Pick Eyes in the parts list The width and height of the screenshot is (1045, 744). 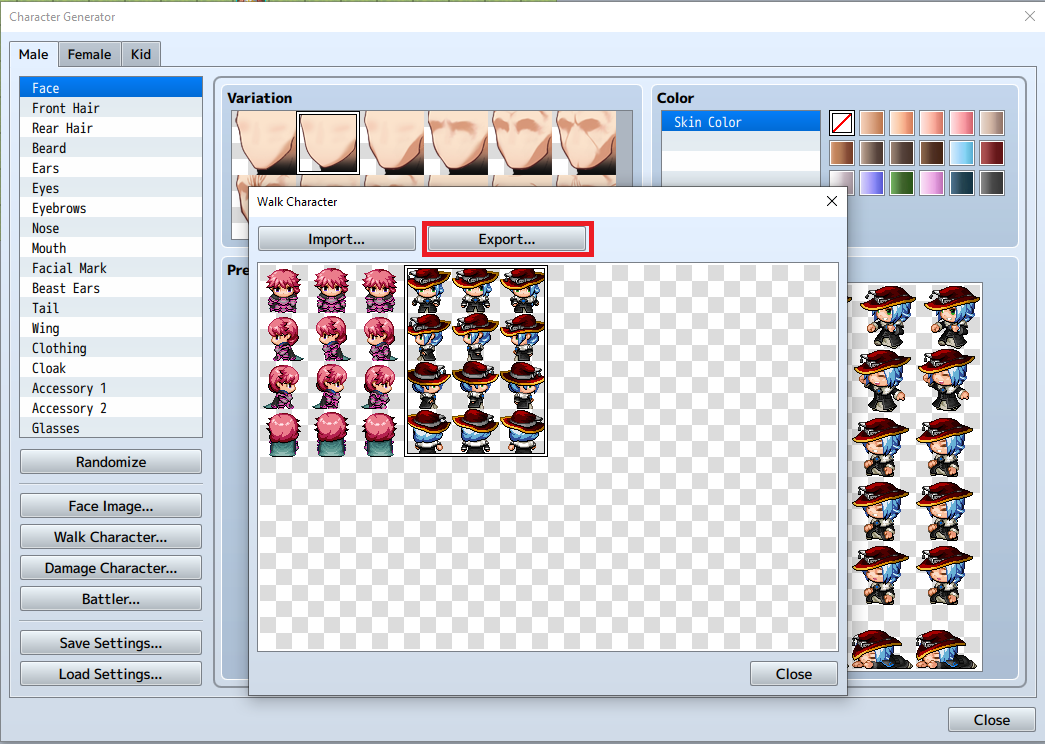(x=111, y=187)
